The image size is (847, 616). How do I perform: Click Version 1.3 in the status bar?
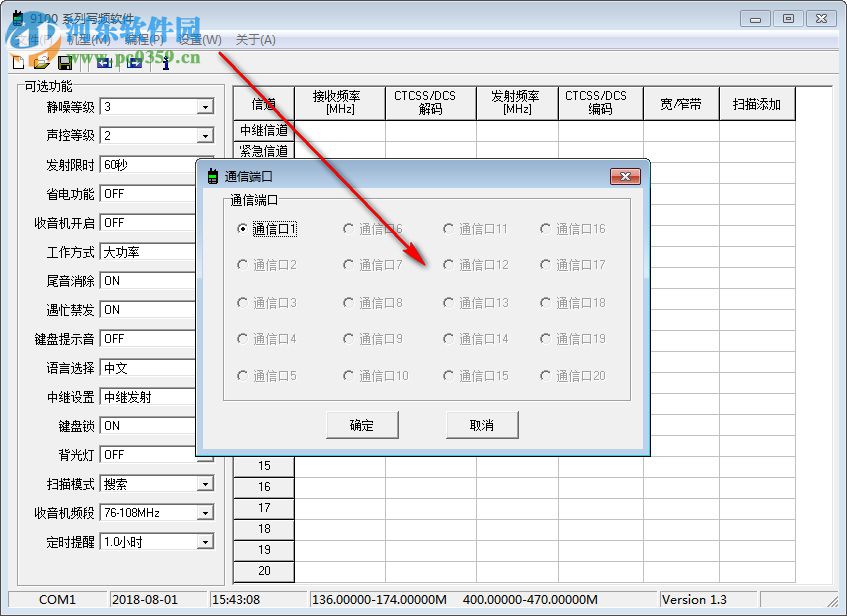(x=694, y=600)
